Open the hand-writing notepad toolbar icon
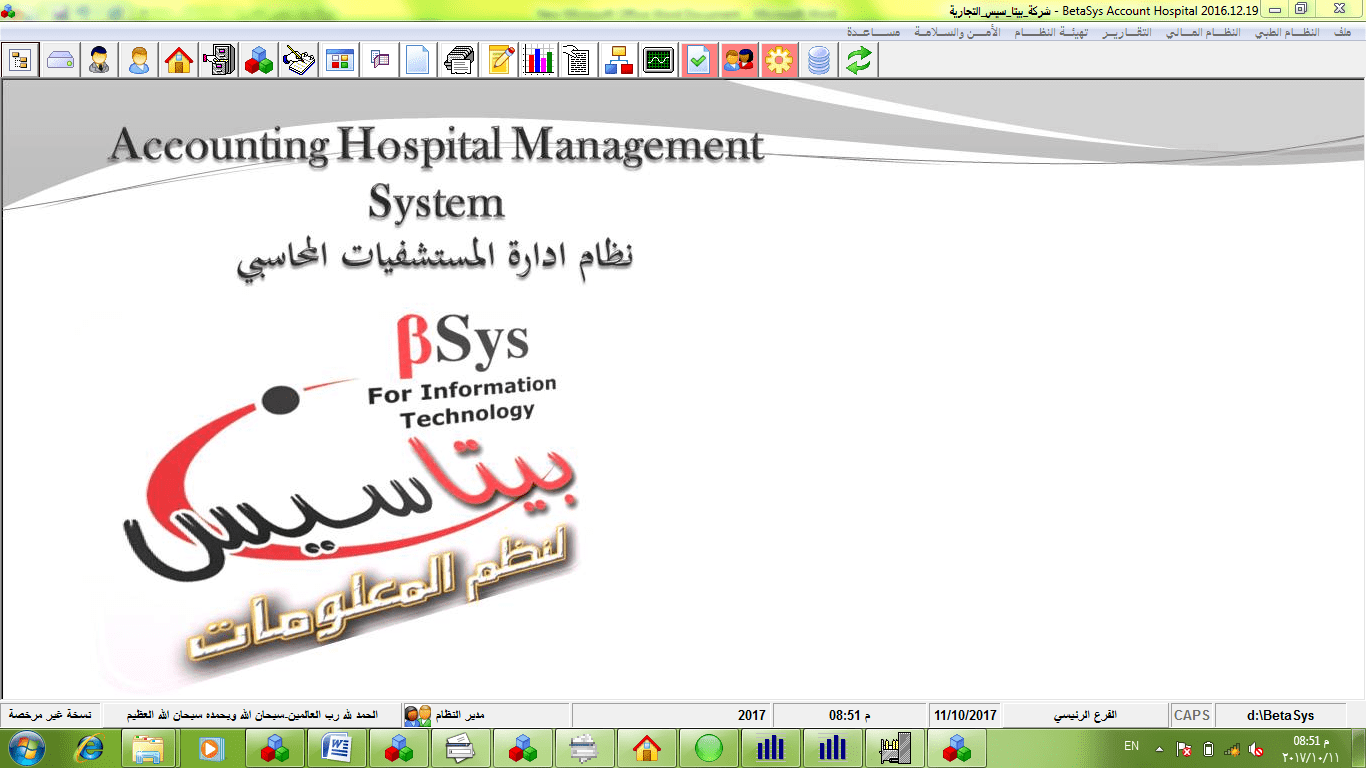 pos(300,60)
